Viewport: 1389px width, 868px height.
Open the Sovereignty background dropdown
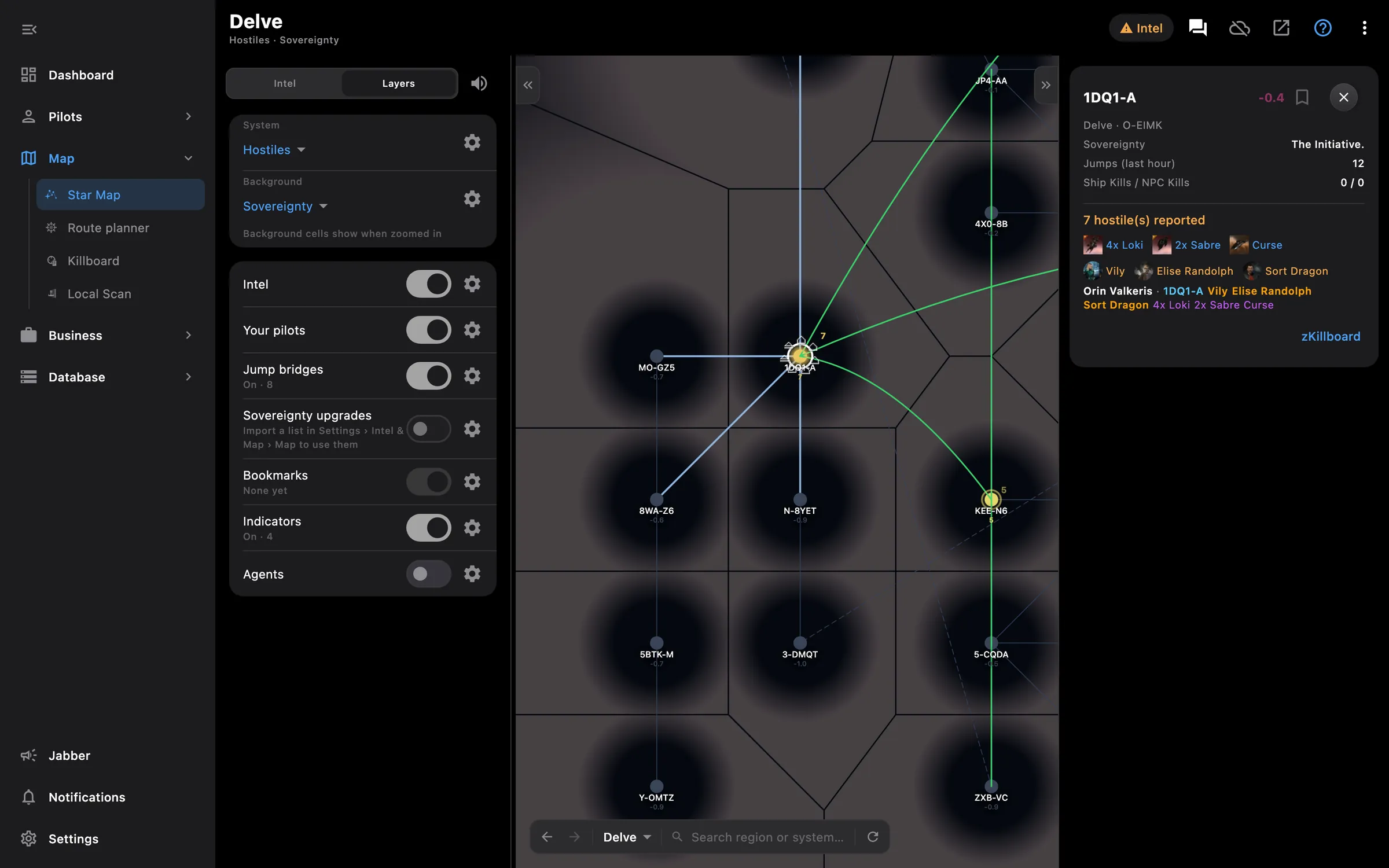pyautogui.click(x=285, y=206)
